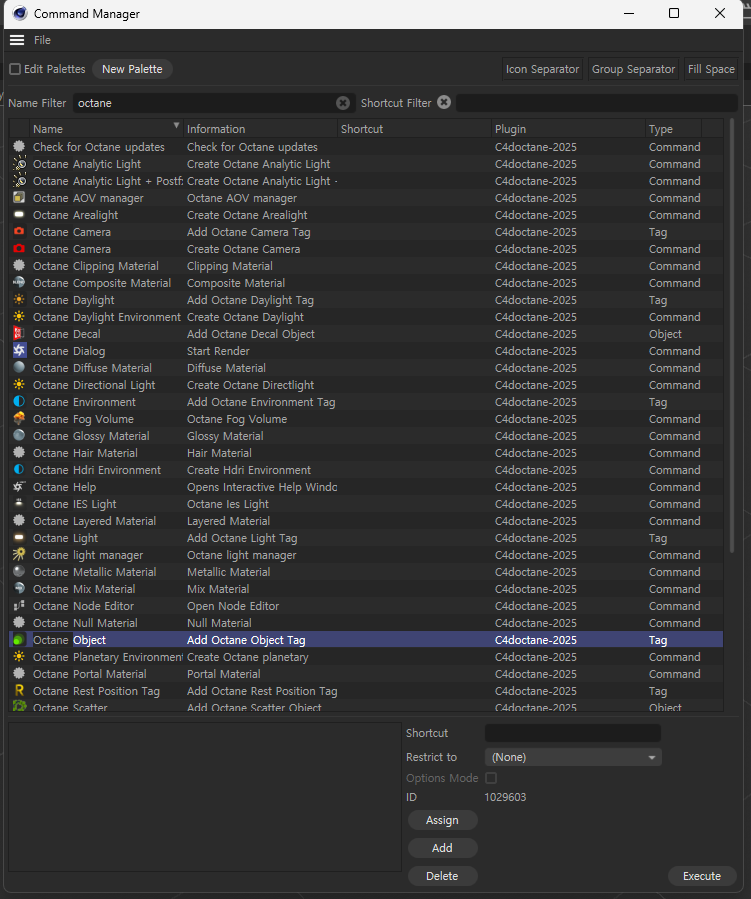Screen dimensions: 751x899
Task: Open the File menu
Action: (x=42, y=40)
